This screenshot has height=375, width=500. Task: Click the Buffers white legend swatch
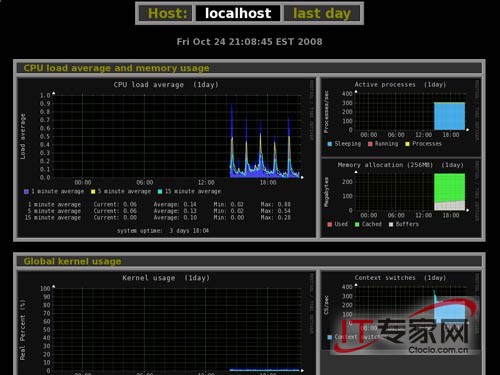click(391, 224)
